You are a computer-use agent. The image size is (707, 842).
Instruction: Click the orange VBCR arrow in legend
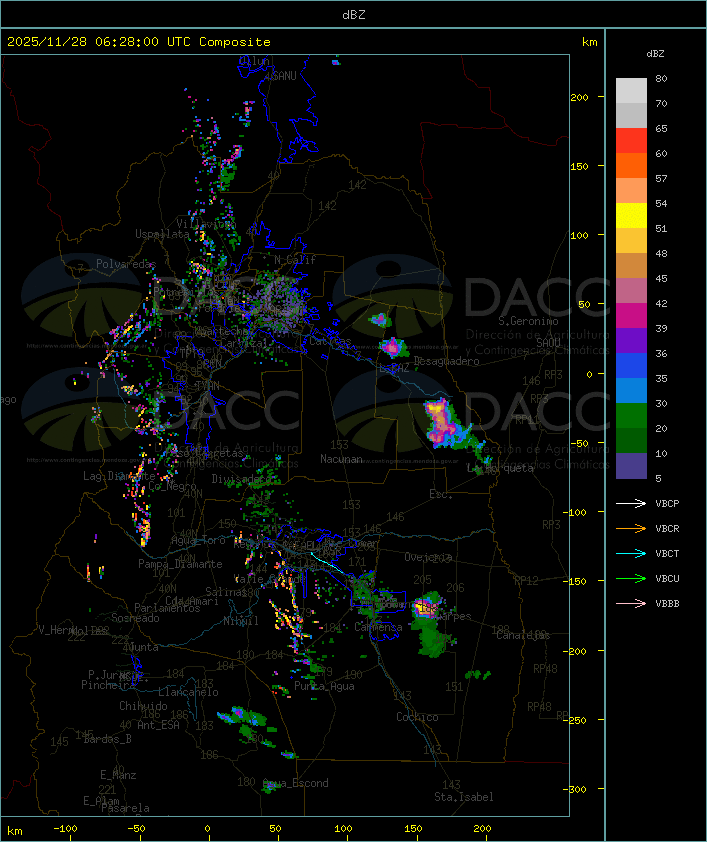[631, 528]
